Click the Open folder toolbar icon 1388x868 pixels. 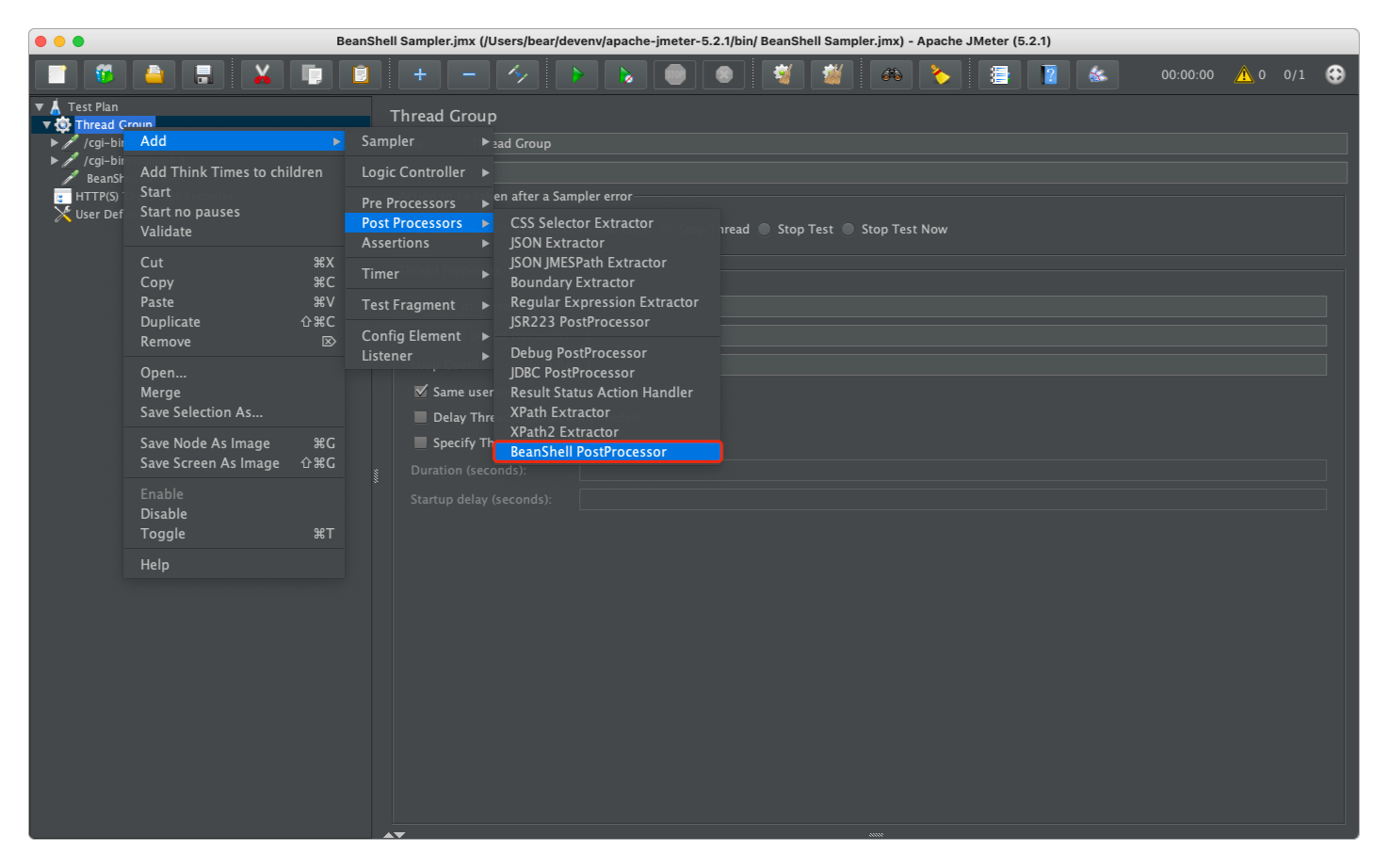coord(154,74)
